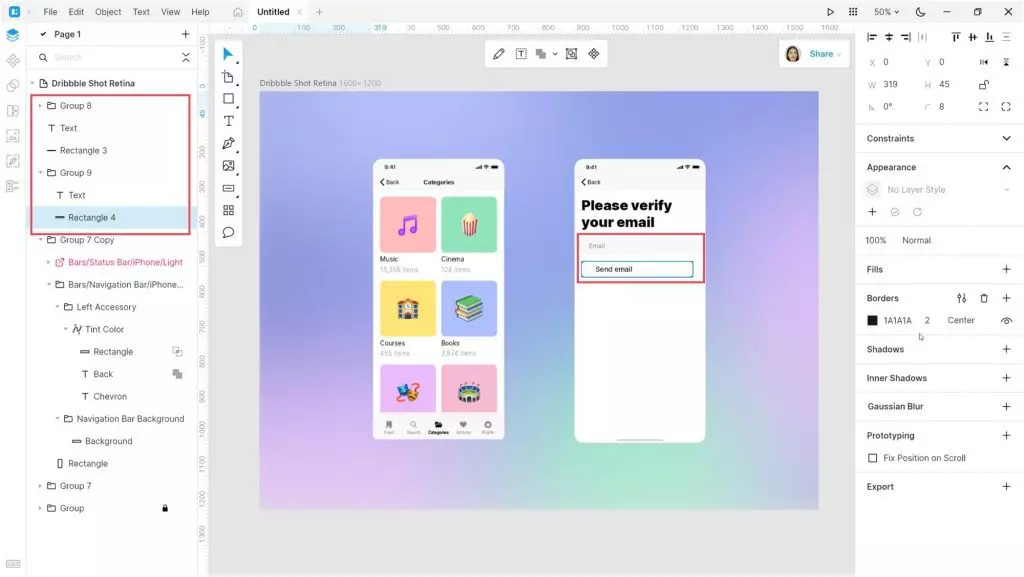Image resolution: width=1024 pixels, height=577 pixels.
Task: Select the Comment tool
Action: coord(228,232)
